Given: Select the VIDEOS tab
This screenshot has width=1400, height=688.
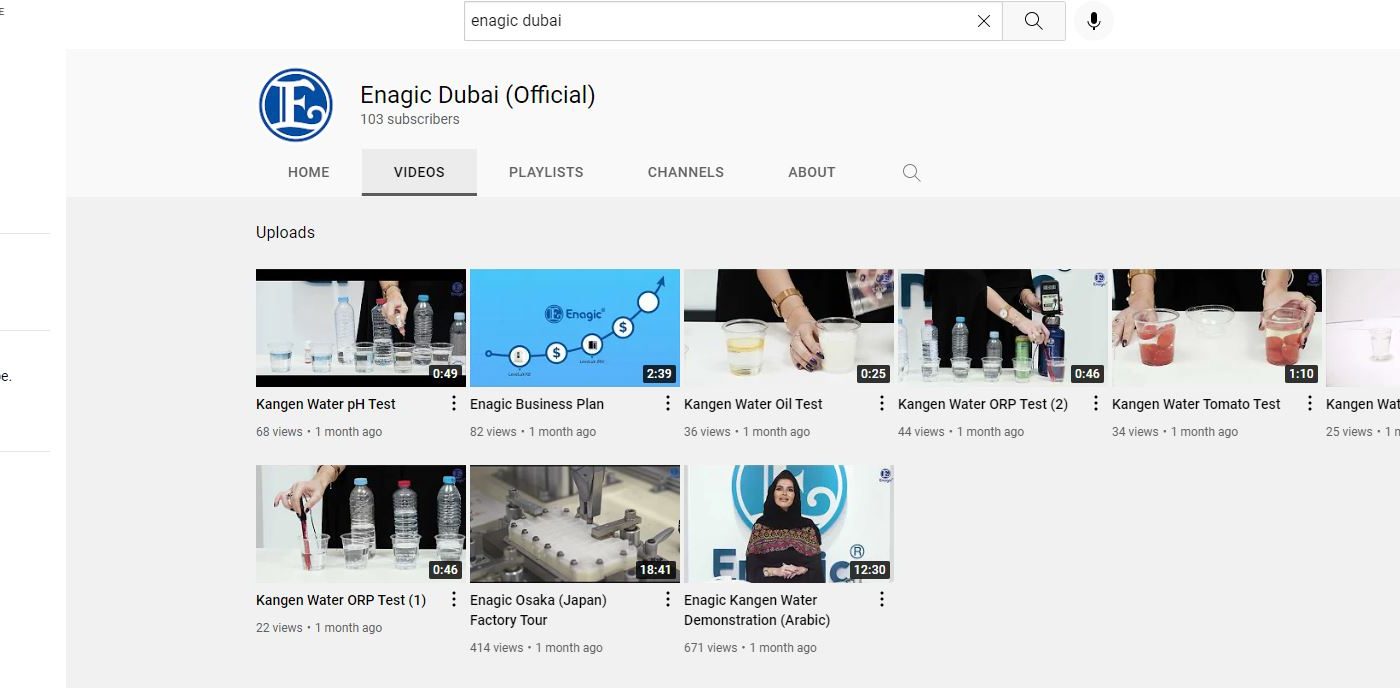Looking at the screenshot, I should (x=419, y=172).
